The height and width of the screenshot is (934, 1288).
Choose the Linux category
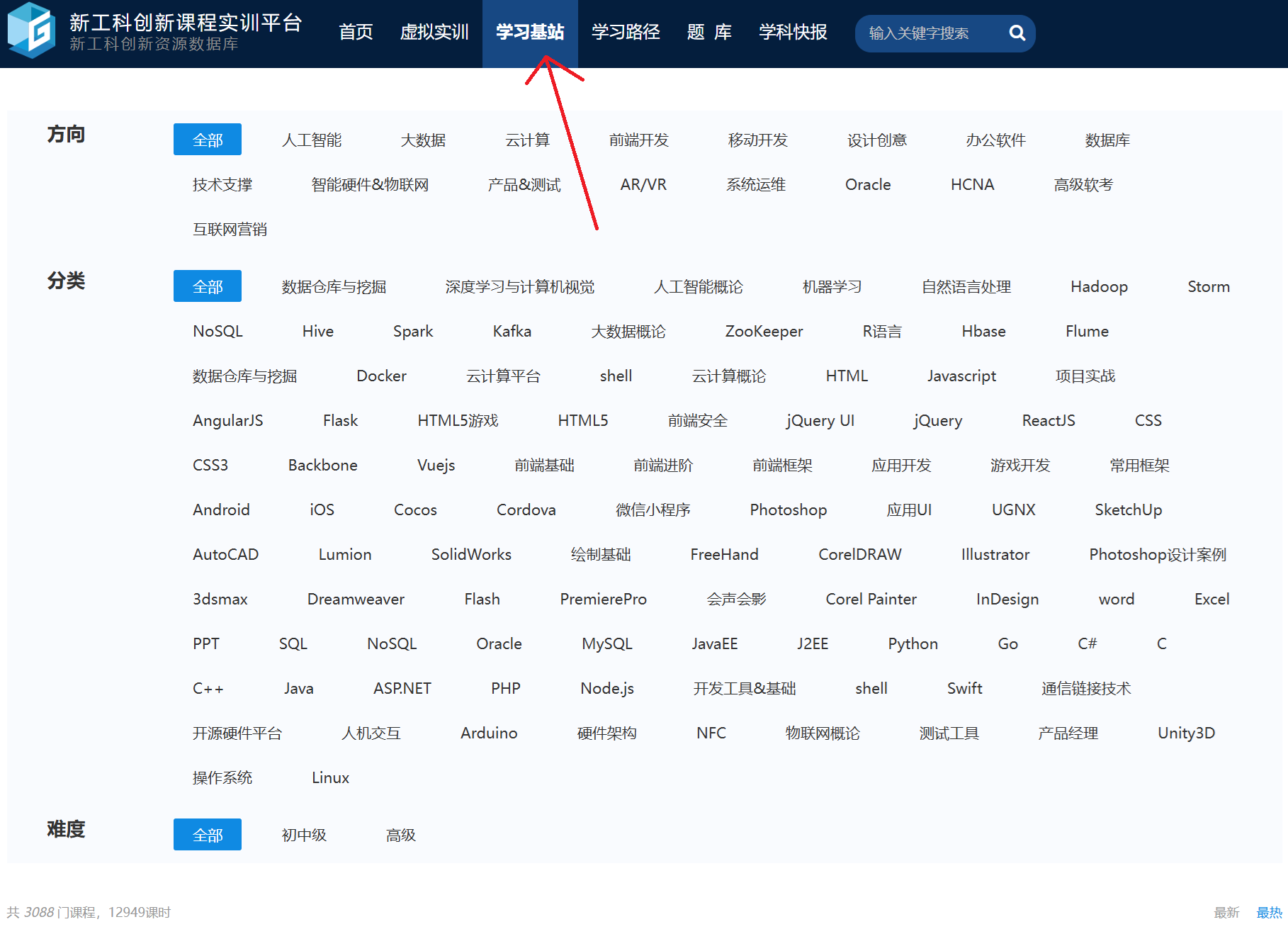click(x=330, y=777)
